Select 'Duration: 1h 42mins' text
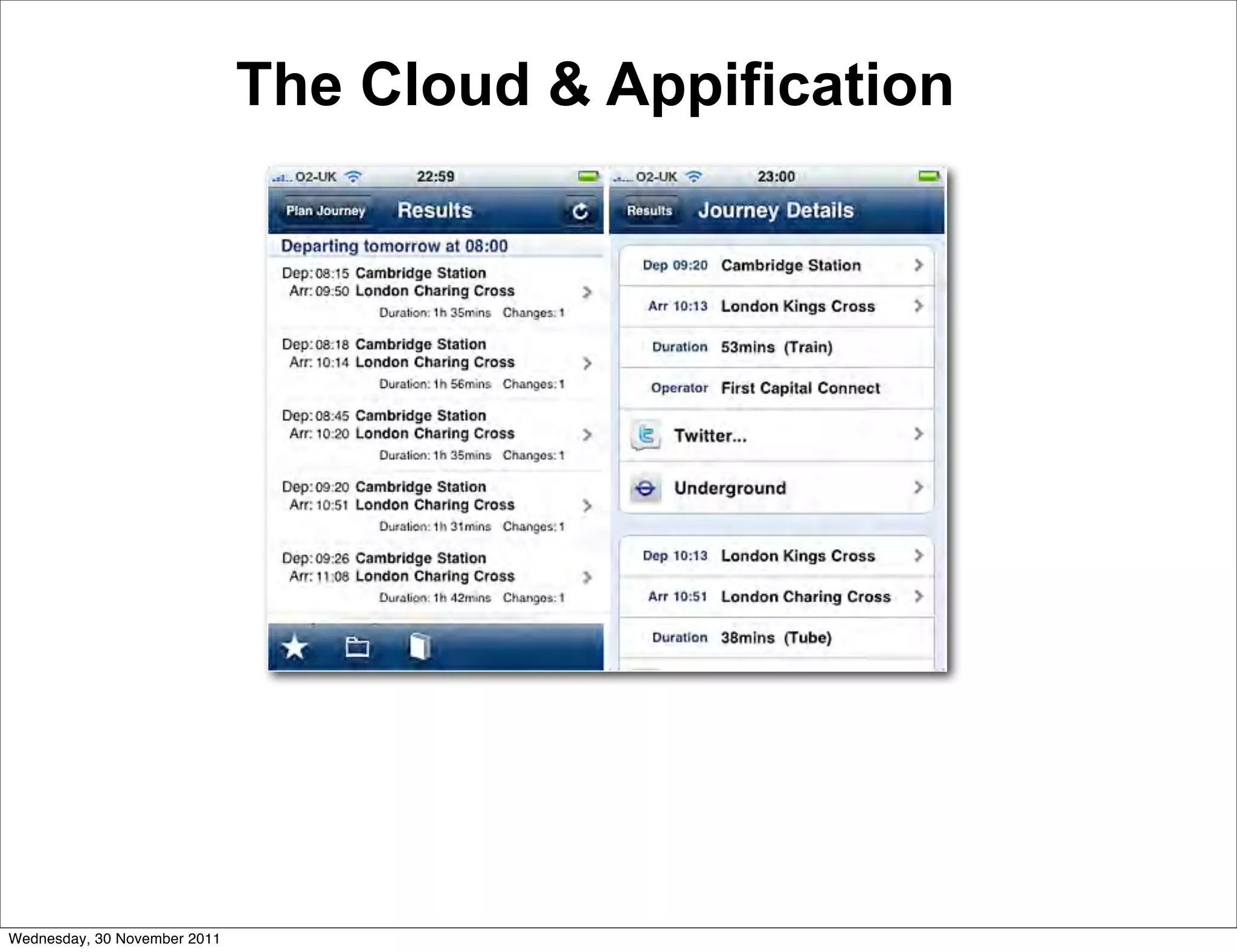The image size is (1237, 952). (435, 598)
